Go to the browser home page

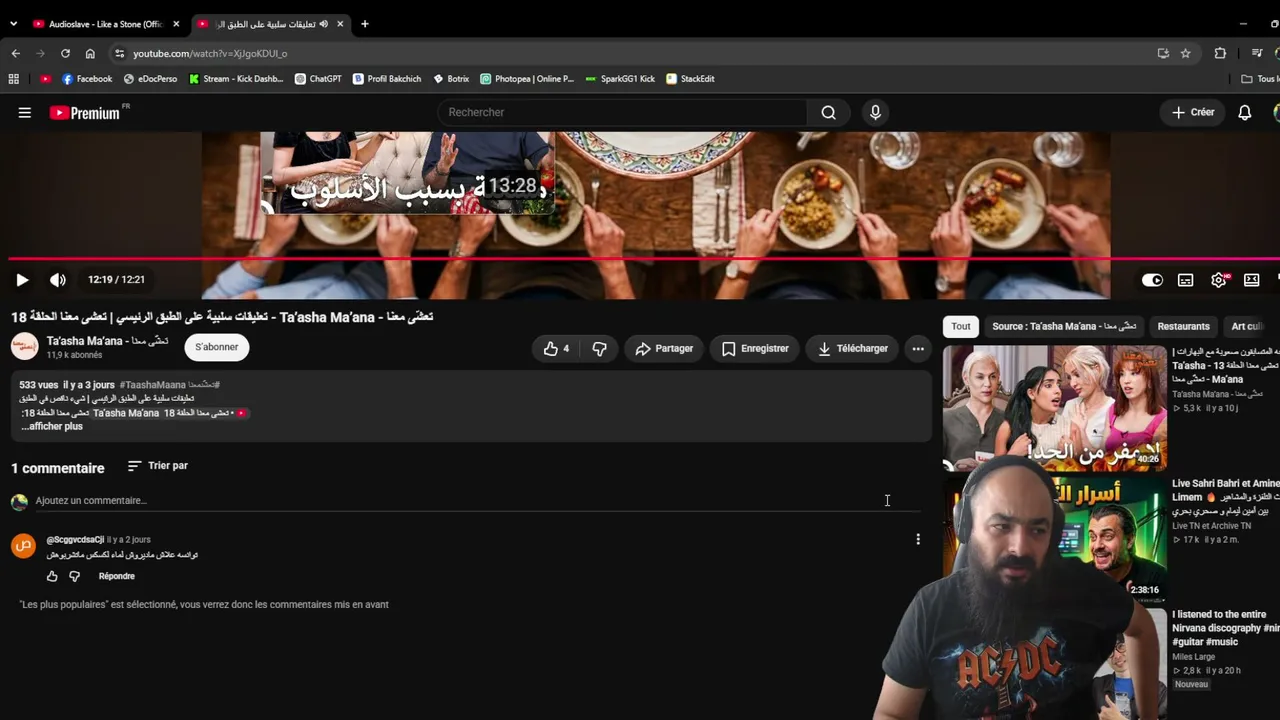click(x=90, y=53)
